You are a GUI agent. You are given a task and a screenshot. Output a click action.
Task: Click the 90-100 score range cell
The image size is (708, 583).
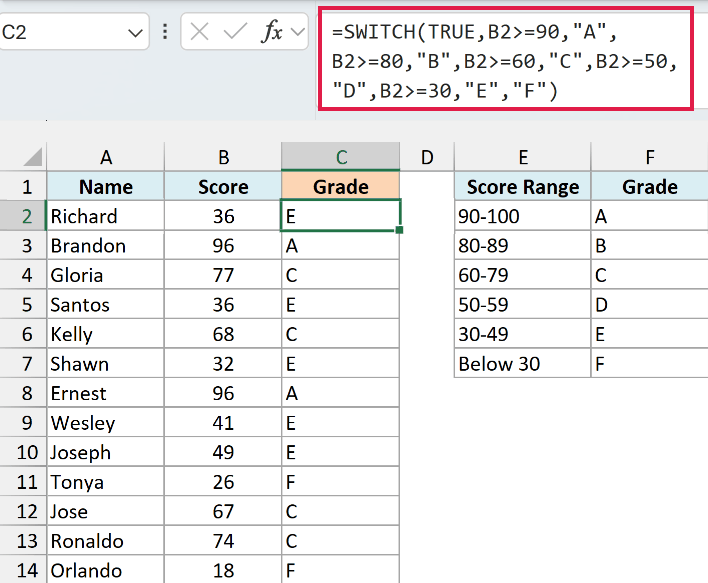[523, 216]
